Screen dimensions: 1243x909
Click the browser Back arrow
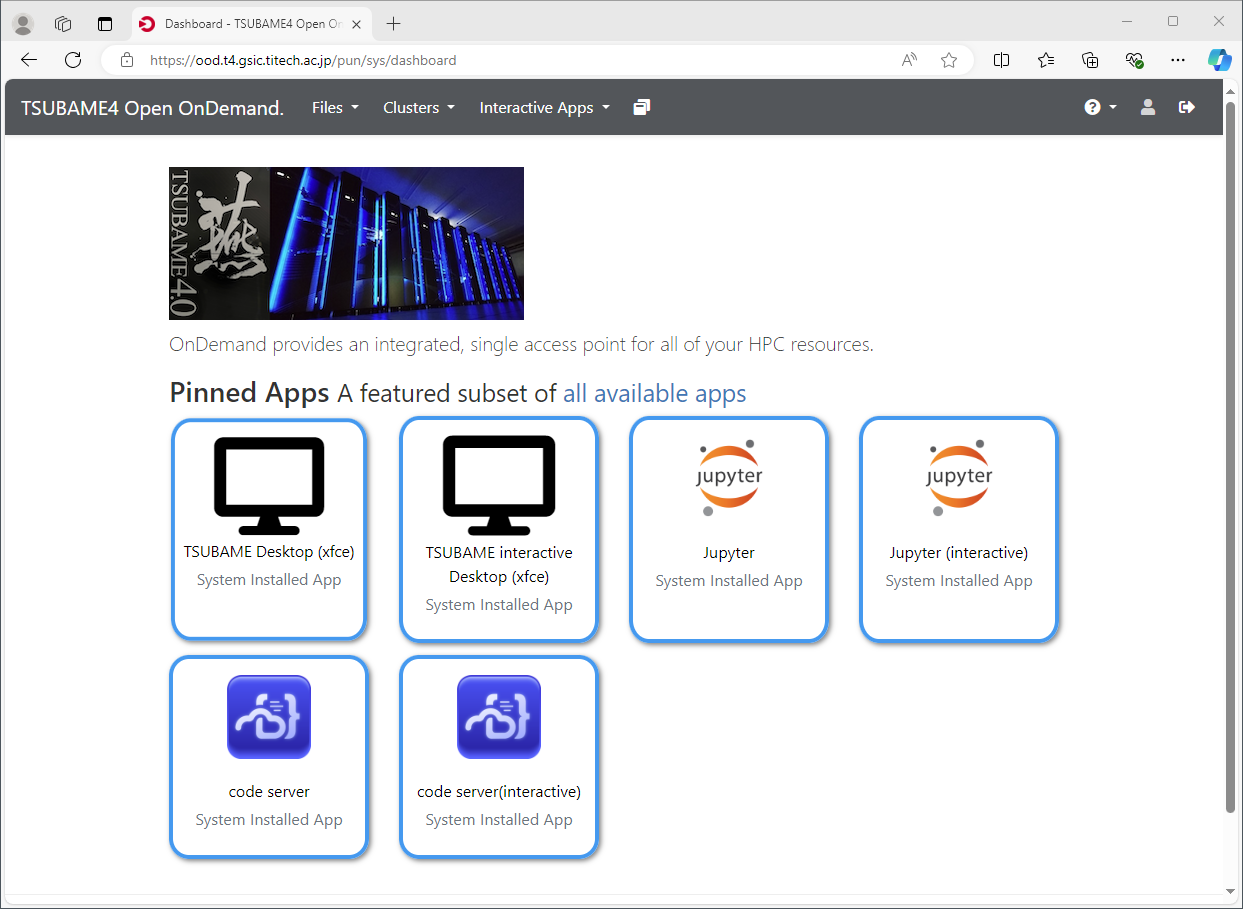tap(29, 60)
